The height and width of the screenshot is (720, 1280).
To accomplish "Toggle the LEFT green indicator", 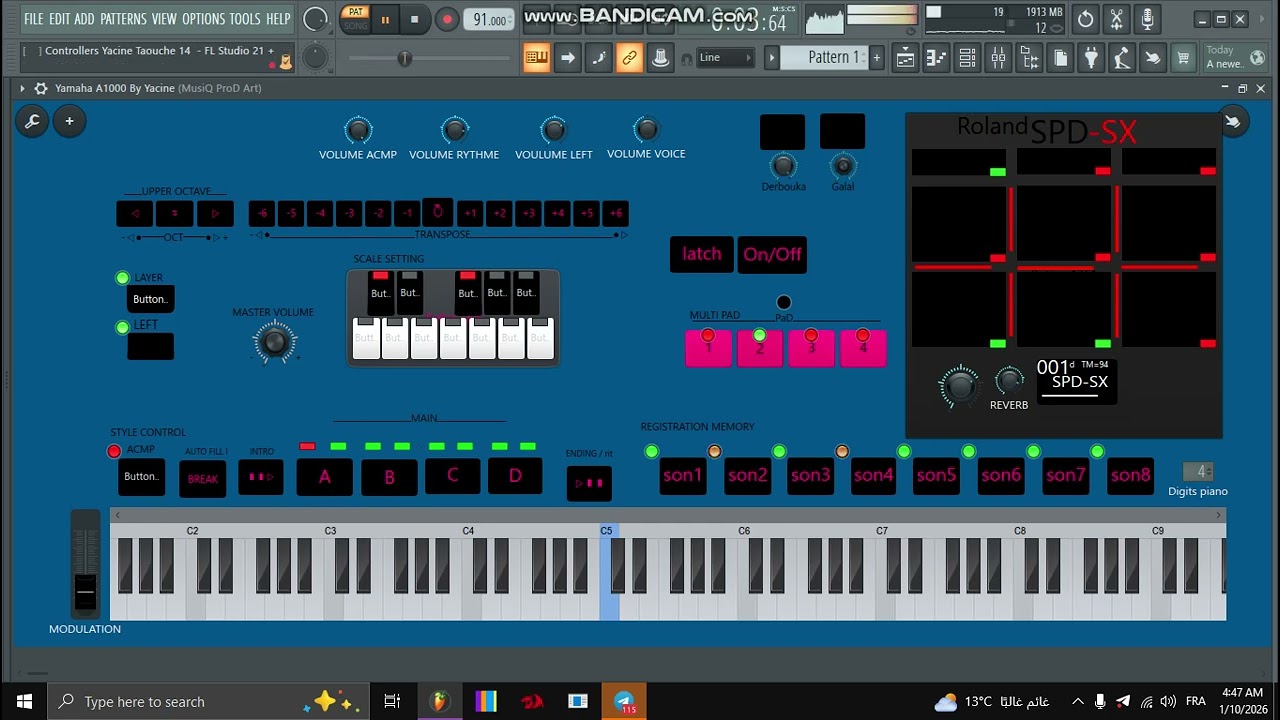I will (x=122, y=327).
